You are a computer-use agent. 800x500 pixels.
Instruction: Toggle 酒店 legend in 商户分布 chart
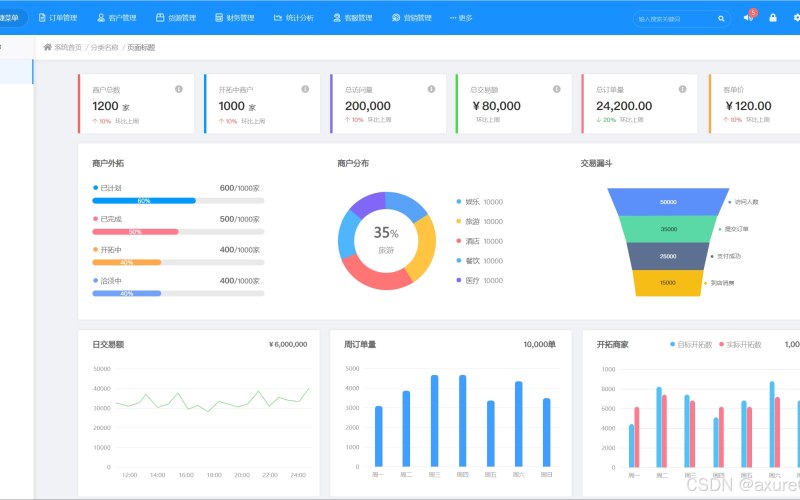[479, 241]
